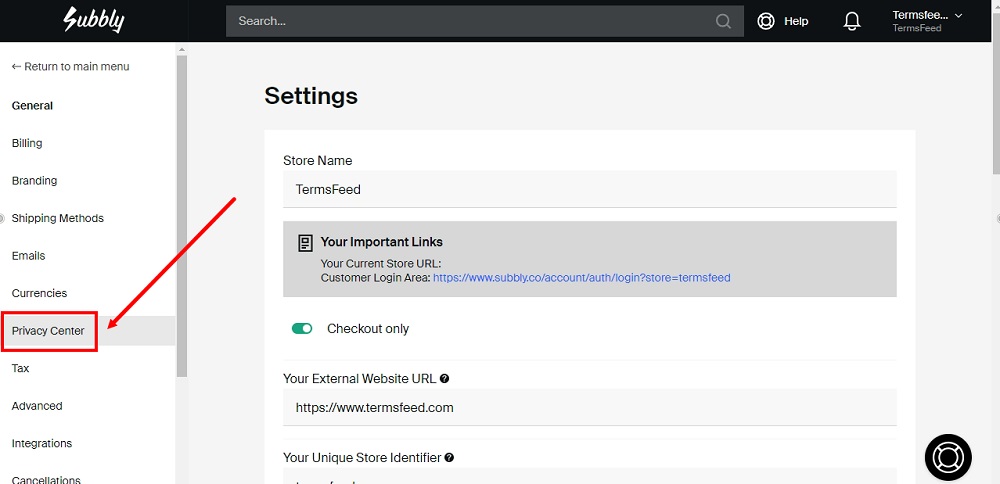
Task: Click help tooltip next to Unique Store Identifier
Action: click(450, 457)
